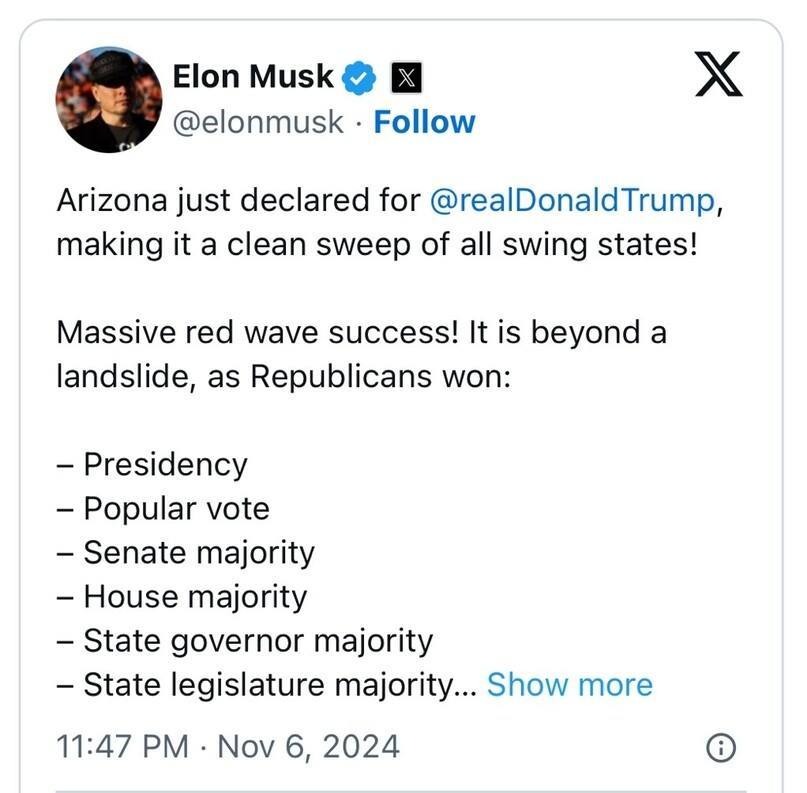The image size is (807, 793).
Task: Click the '– State governor majority' line
Action: coord(245,640)
